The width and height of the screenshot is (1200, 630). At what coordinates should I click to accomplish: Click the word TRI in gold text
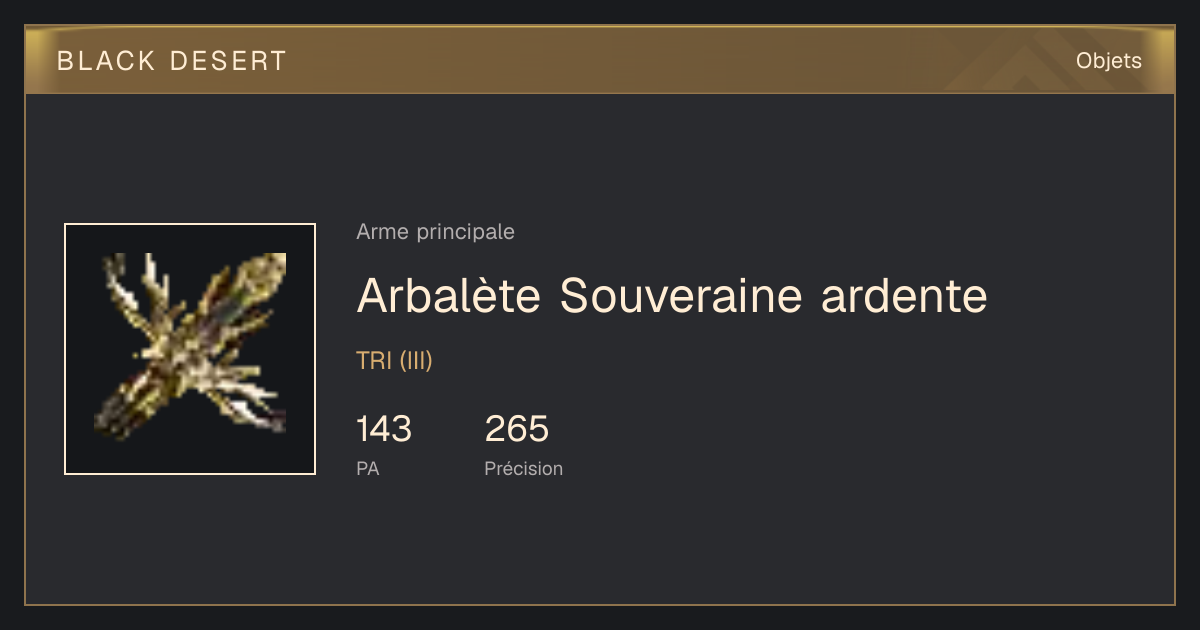[x=374, y=361]
